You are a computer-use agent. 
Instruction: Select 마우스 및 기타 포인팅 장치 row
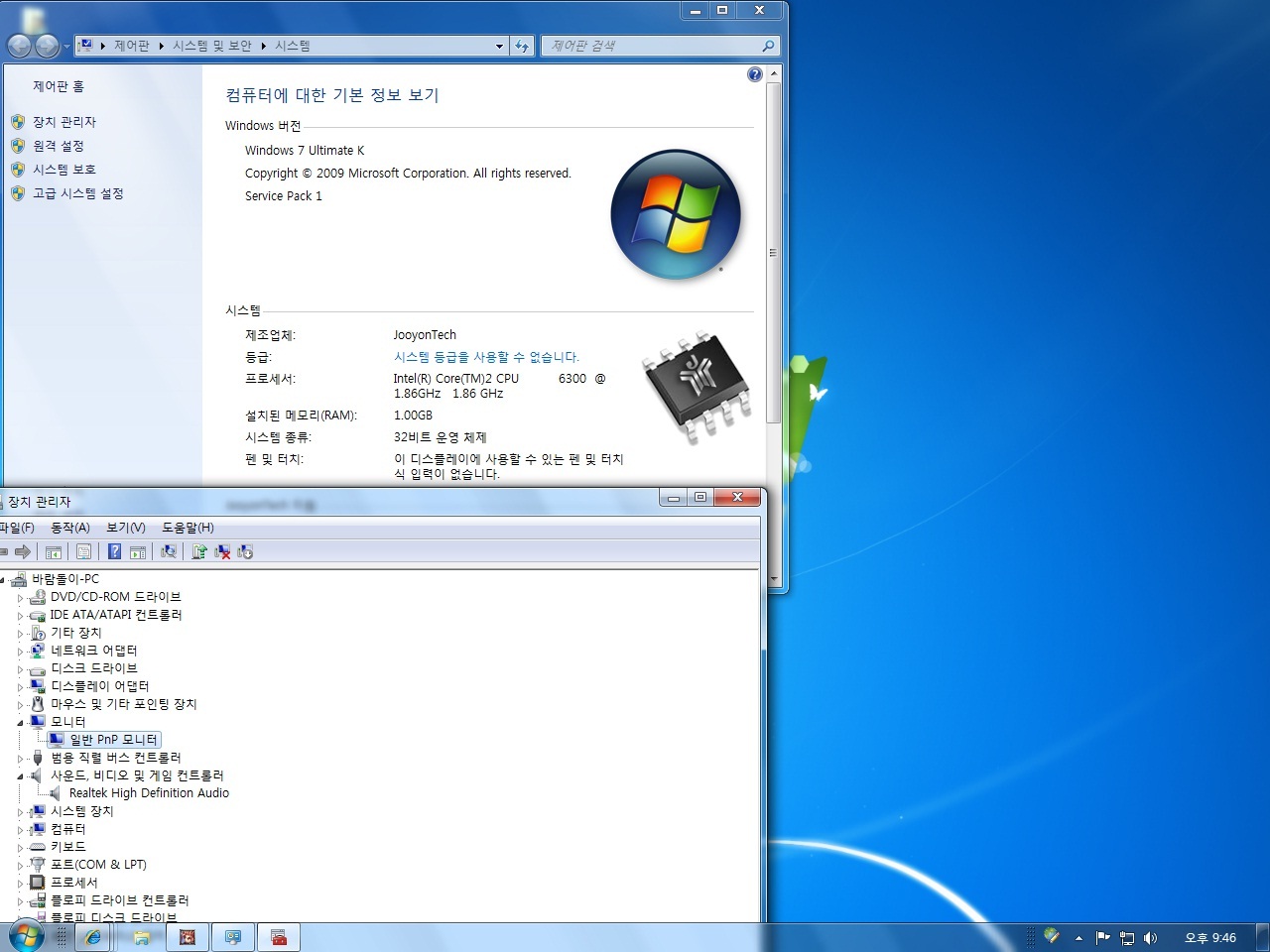(124, 704)
